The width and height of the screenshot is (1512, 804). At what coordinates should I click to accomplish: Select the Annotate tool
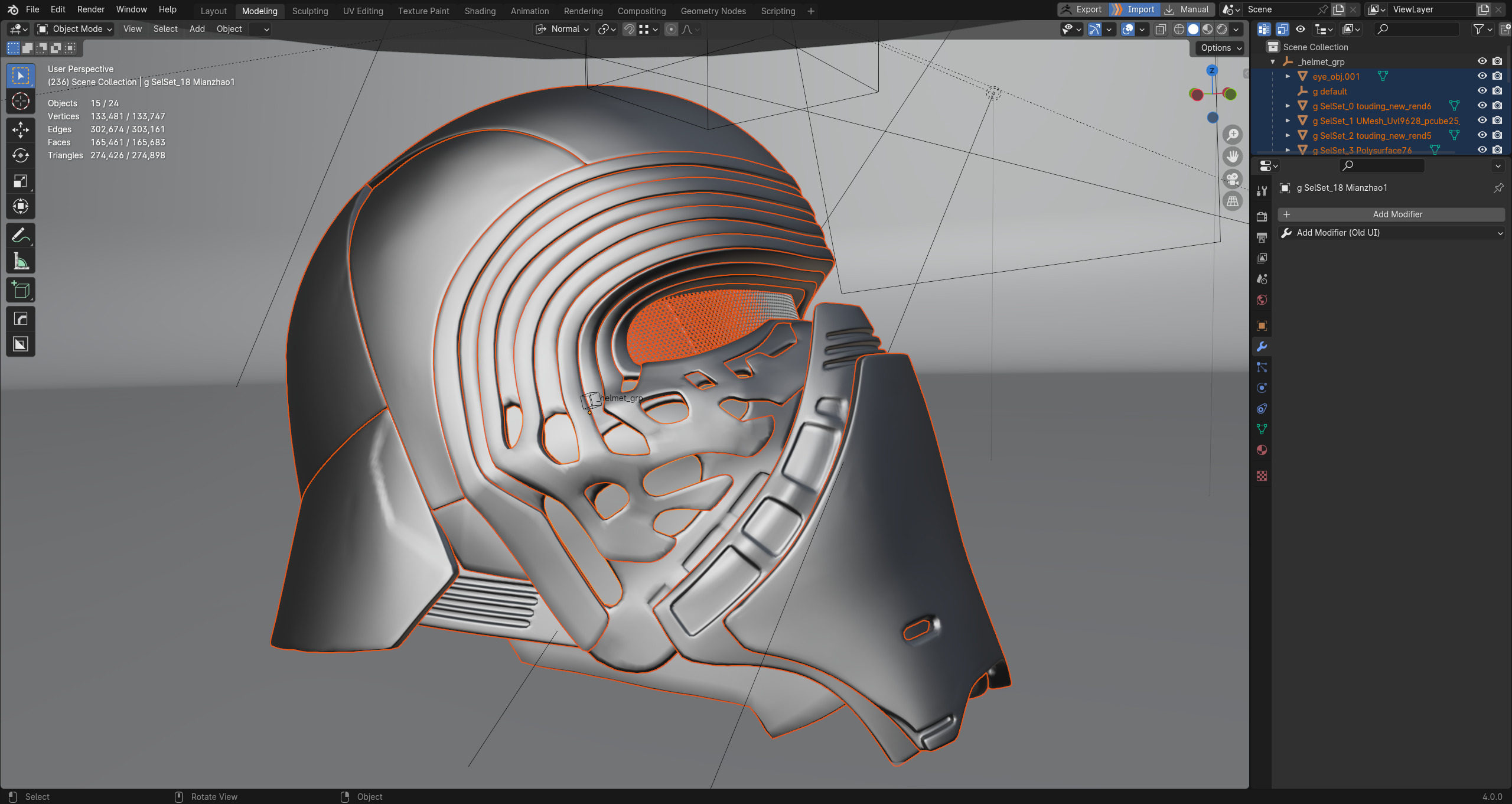coord(21,236)
